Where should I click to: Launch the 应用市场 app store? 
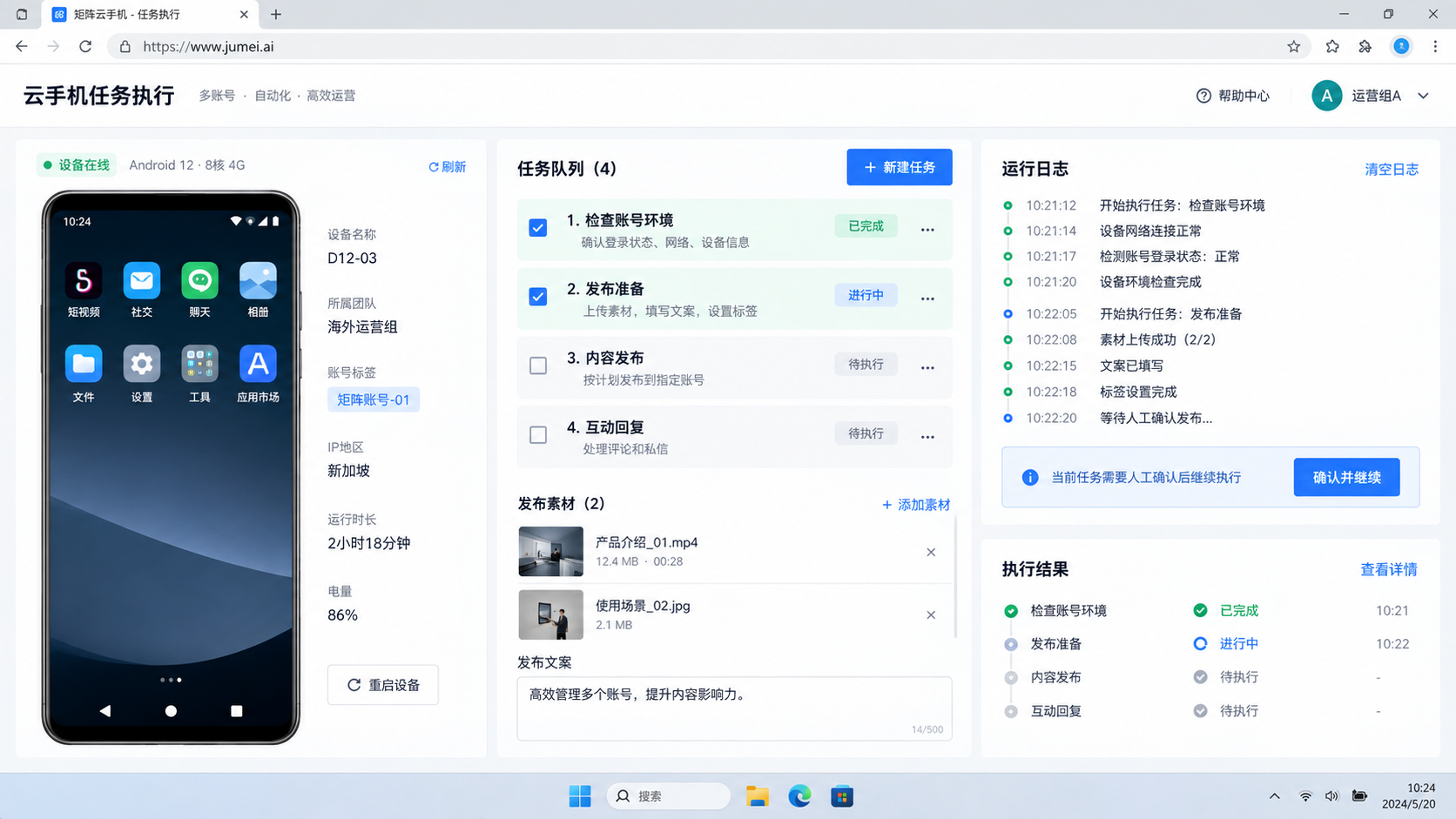258,364
